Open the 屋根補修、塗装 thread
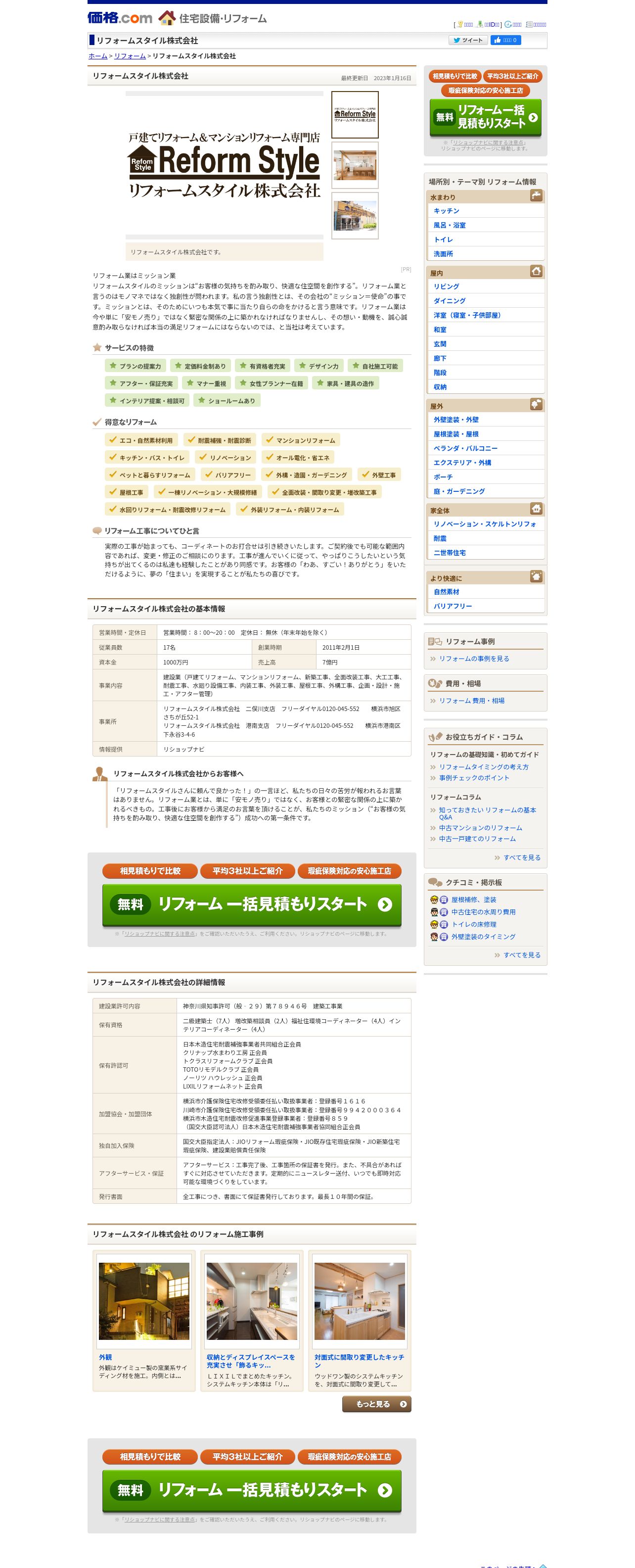Image resolution: width=635 pixels, height=1568 pixels. click(x=473, y=900)
